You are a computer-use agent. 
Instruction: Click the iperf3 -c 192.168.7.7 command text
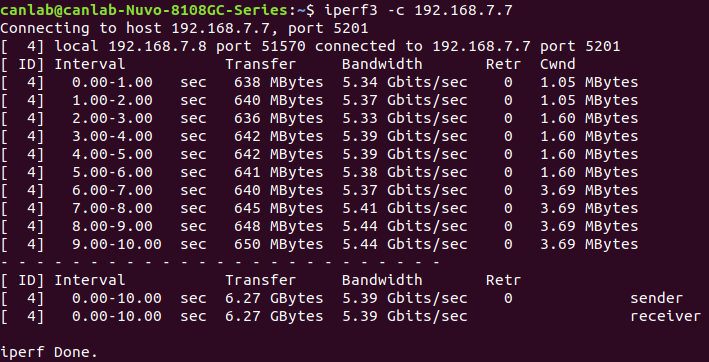[x=418, y=10]
